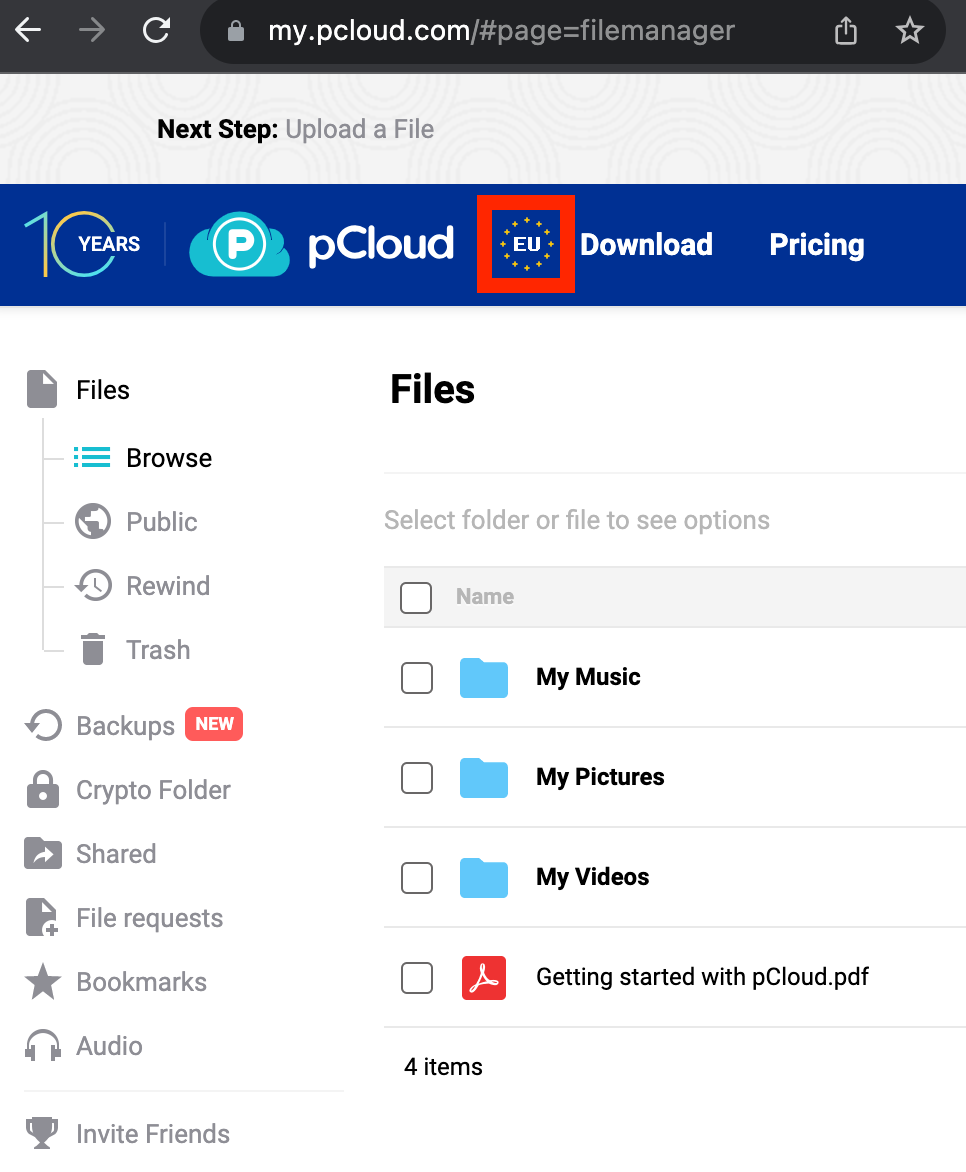Check the My Videos checkbox
This screenshot has height=1172, width=966.
(417, 877)
